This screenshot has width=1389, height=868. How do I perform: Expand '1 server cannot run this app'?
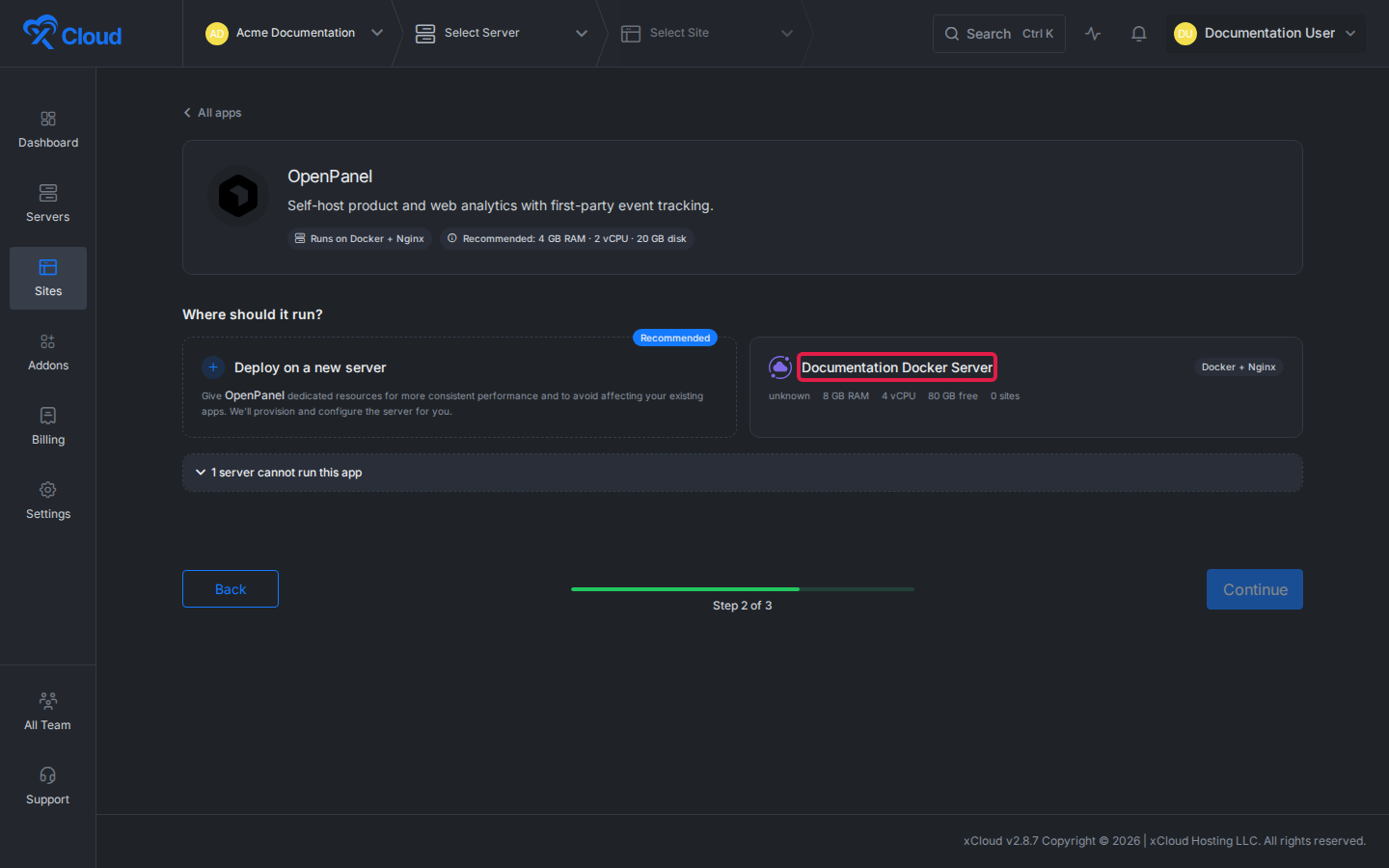[x=743, y=473]
